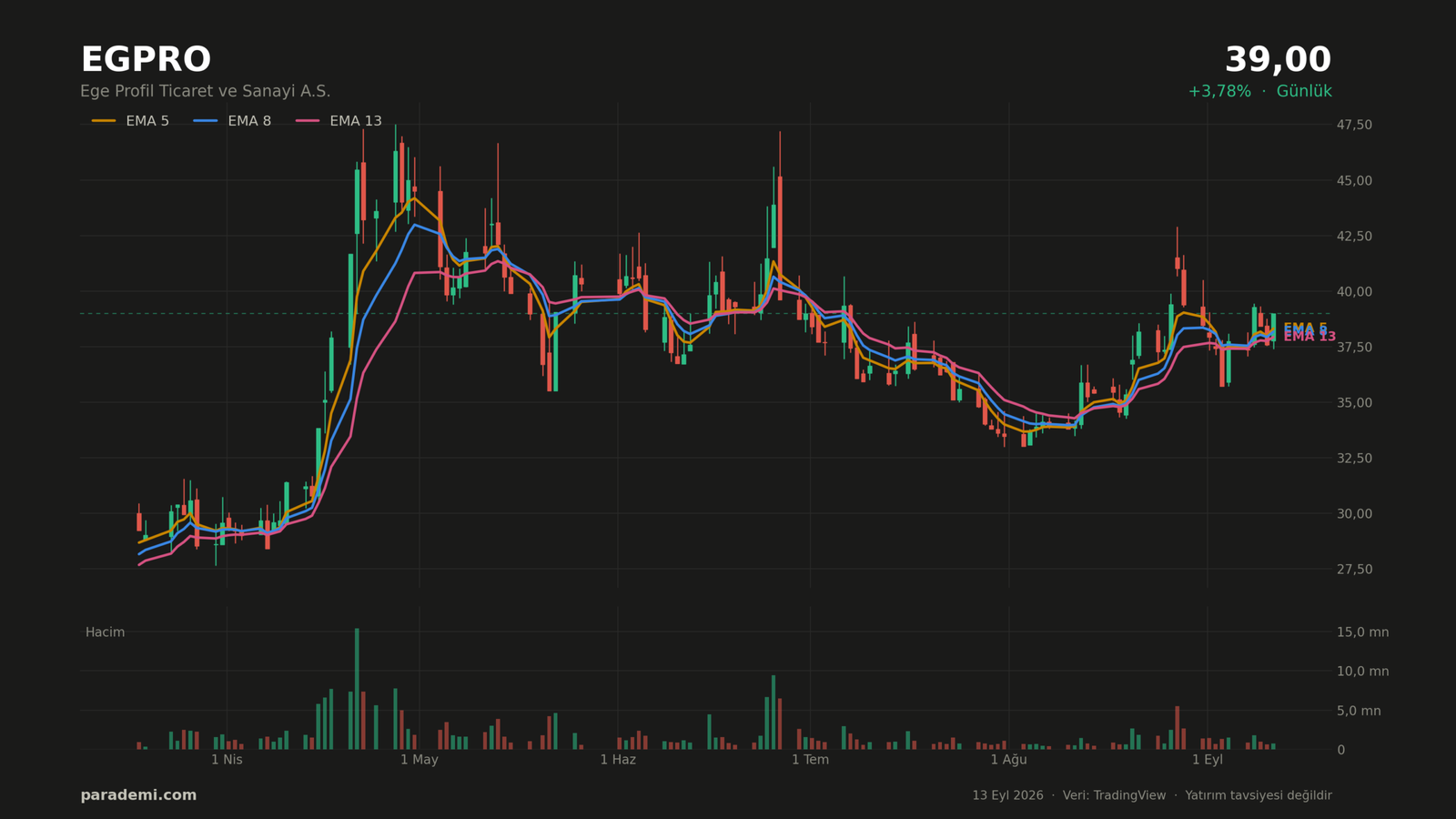Click the pink 'EMA 13' label at the chart's right edge

click(1309, 337)
